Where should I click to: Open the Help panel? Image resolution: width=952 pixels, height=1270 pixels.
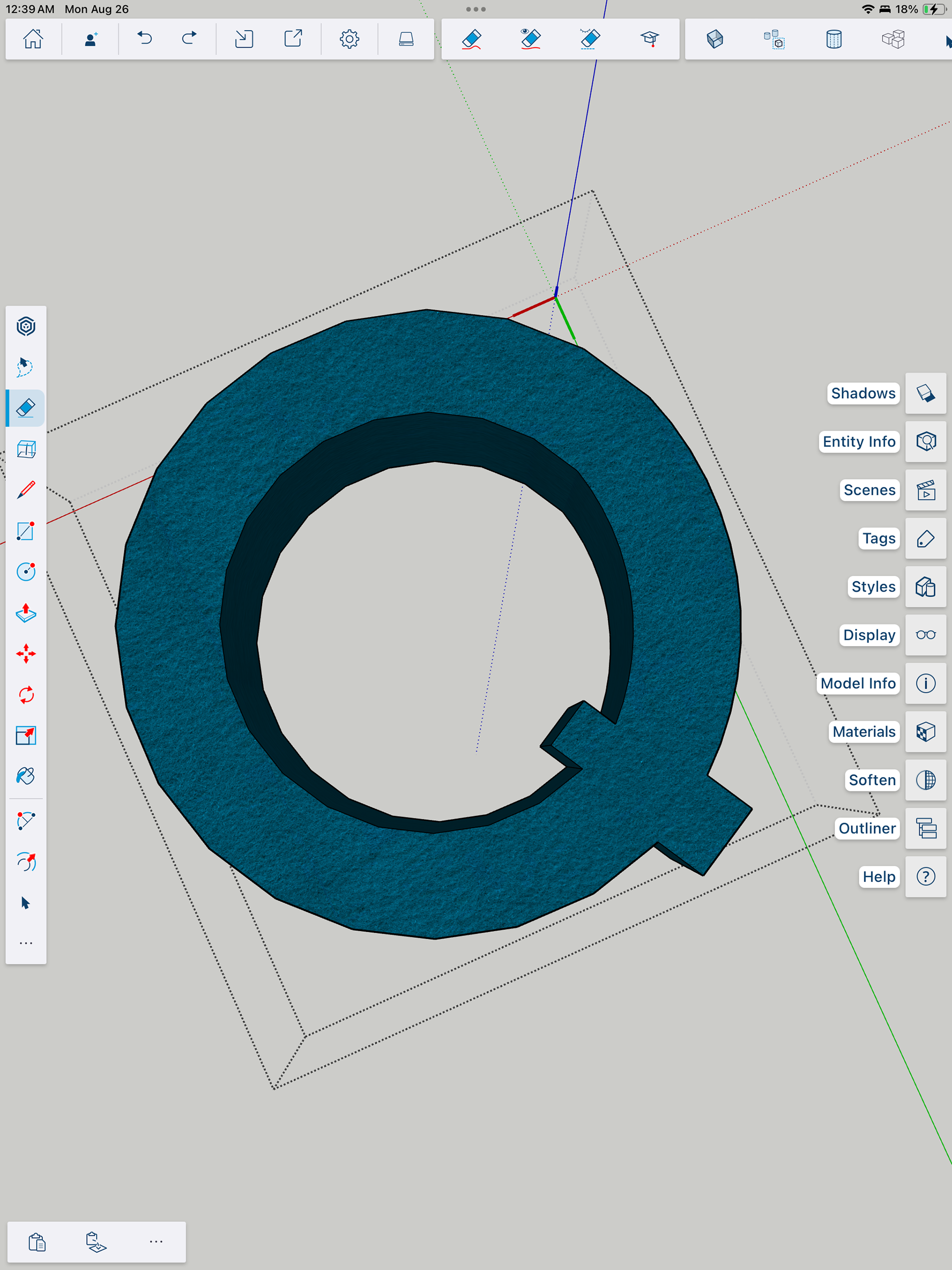click(879, 877)
